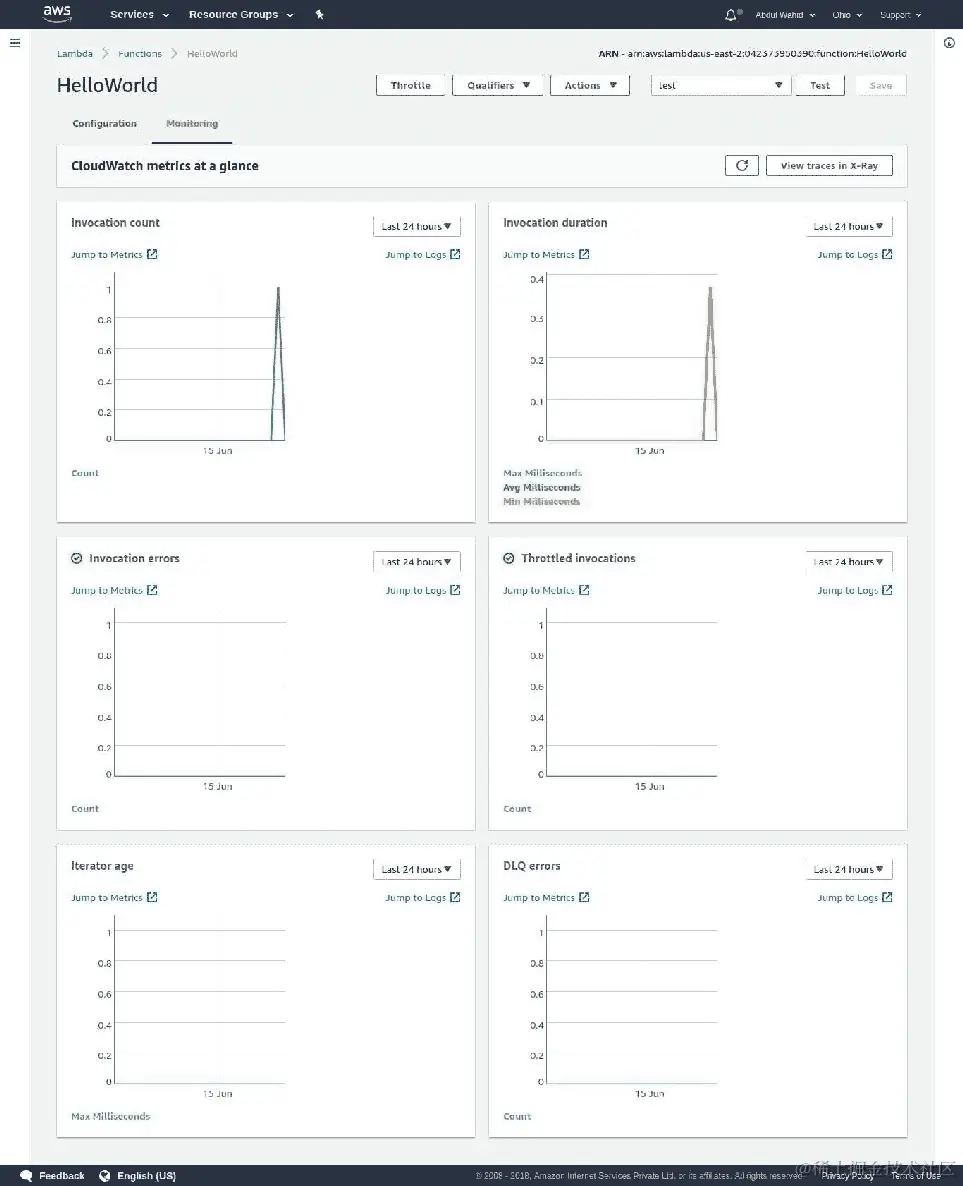Screen dimensions: 963x1186
Task: Change Invocation duration time range dropdown
Action: click(x=848, y=226)
